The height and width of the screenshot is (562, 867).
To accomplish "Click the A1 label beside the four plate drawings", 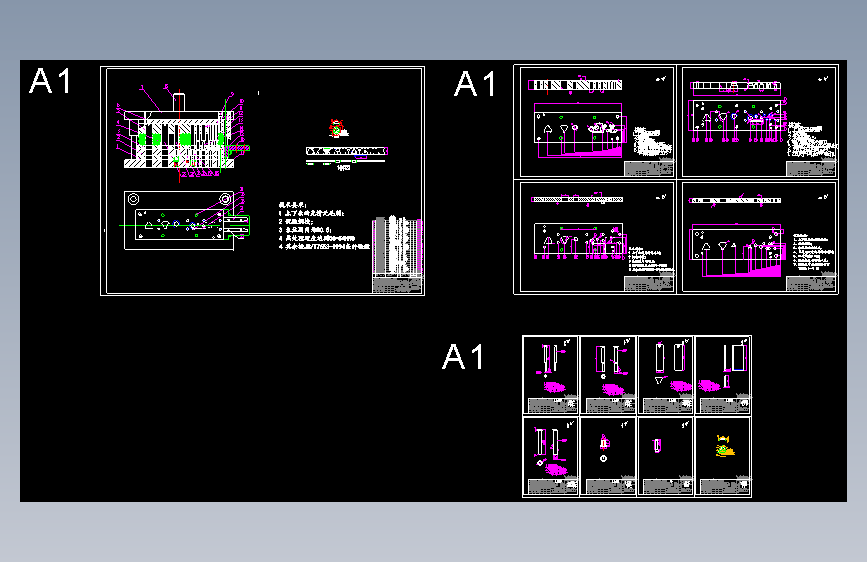I will (475, 84).
